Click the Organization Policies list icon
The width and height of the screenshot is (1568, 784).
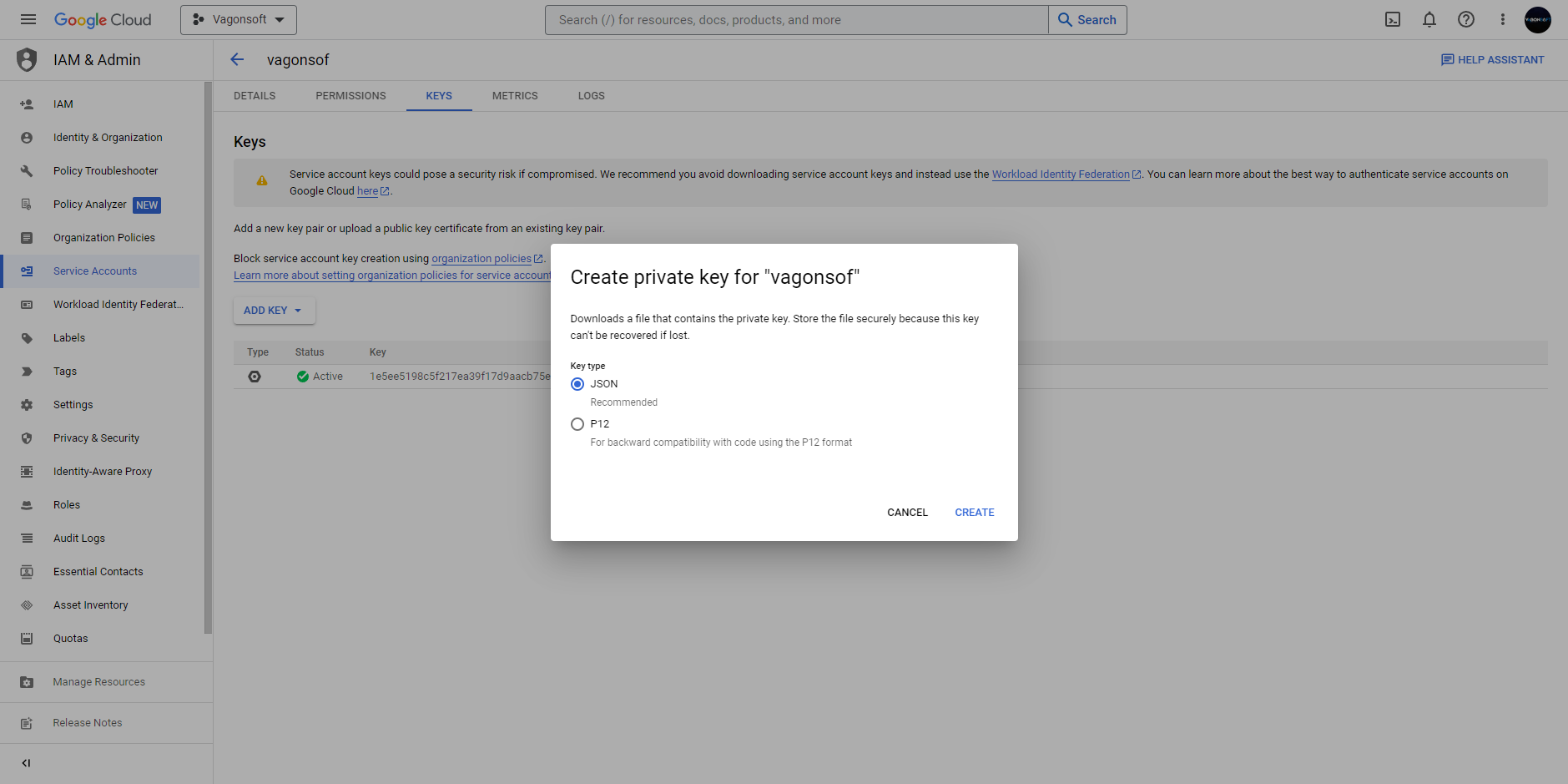click(x=27, y=238)
